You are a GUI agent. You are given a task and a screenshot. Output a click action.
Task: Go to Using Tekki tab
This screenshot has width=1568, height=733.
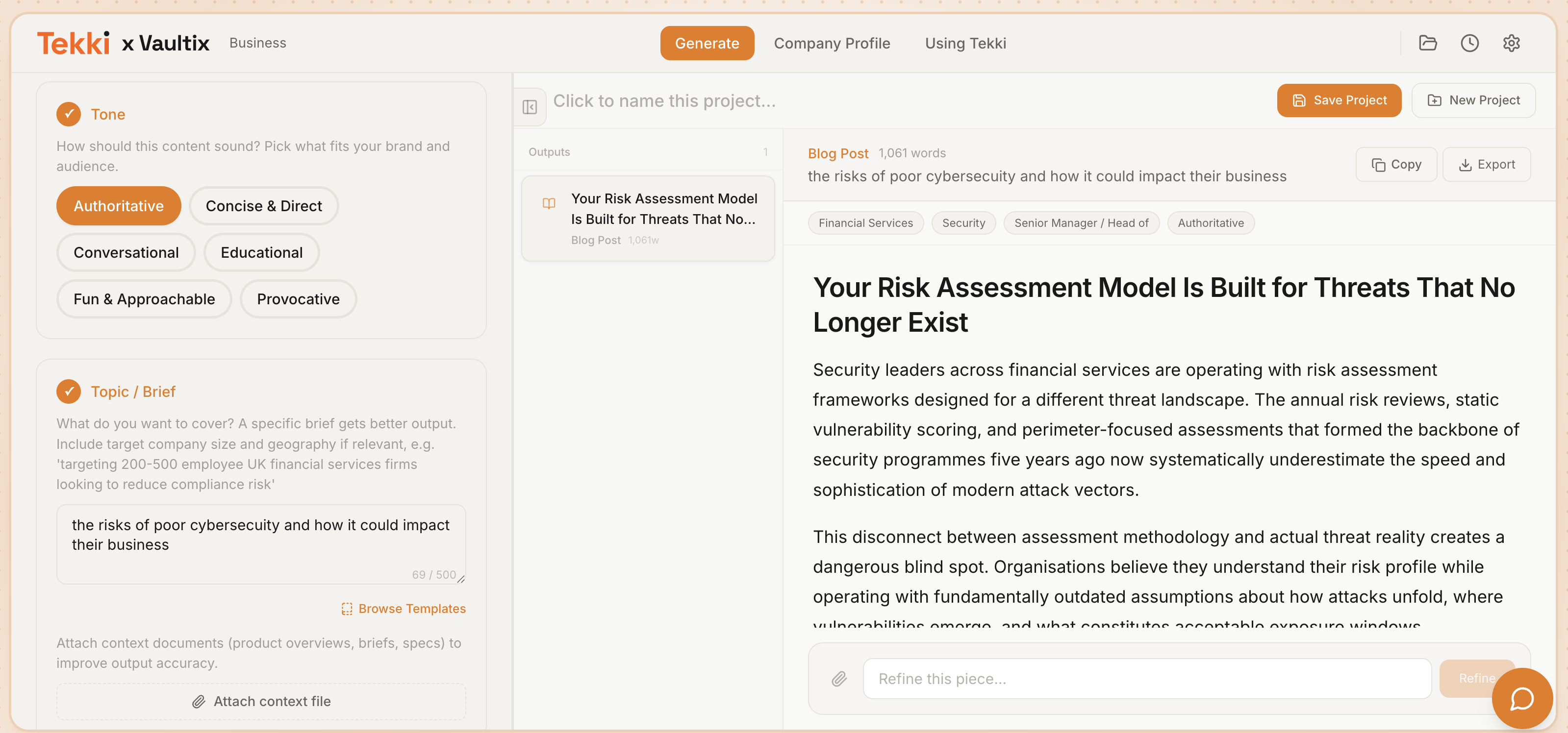click(965, 43)
